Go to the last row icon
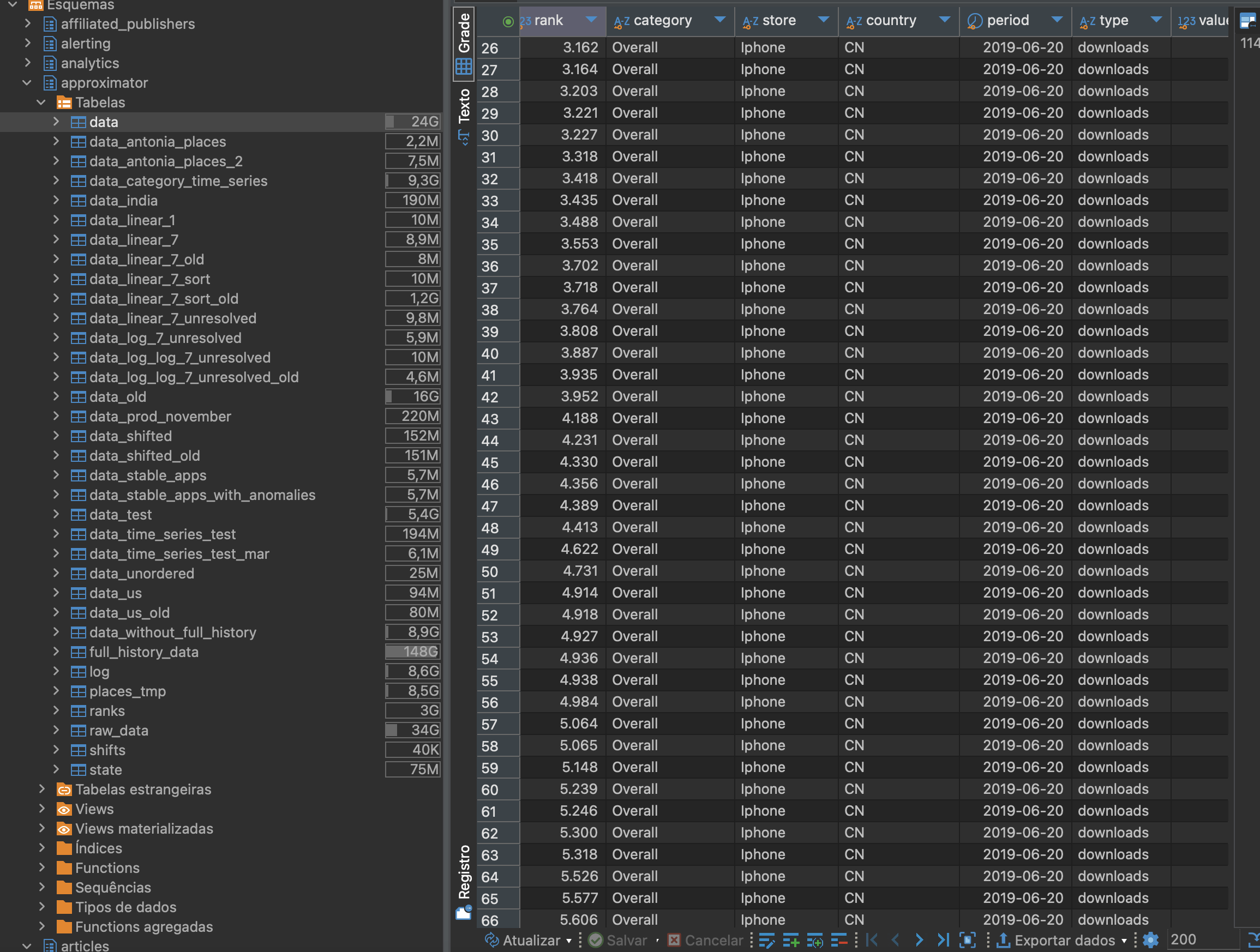This screenshot has height=952, width=1260. [x=943, y=940]
